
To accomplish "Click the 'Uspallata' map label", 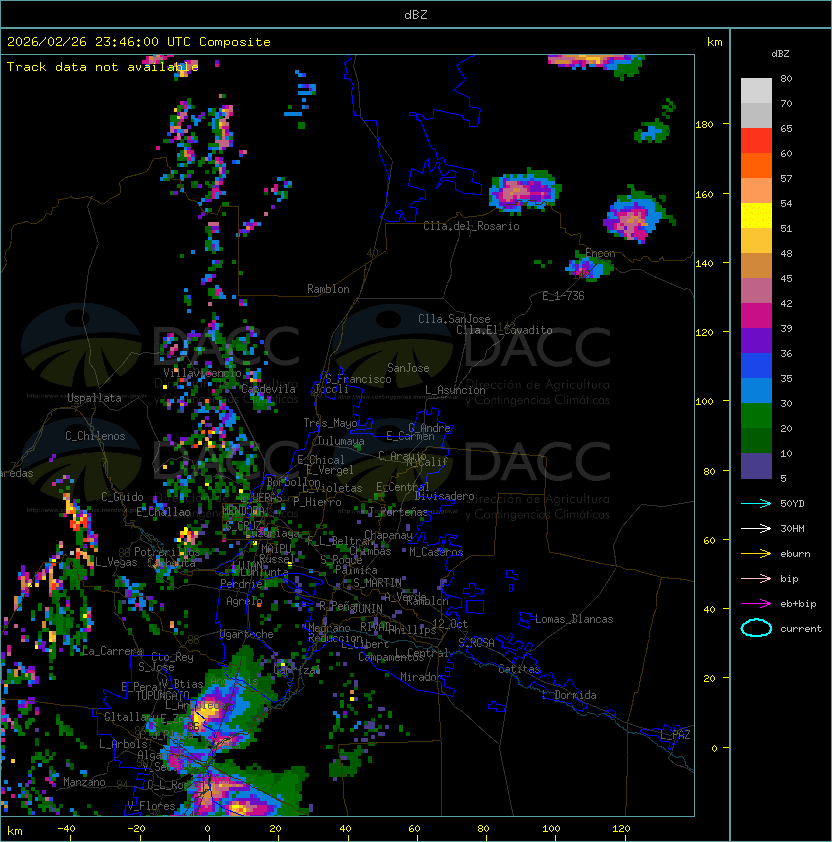I will tap(94, 398).
